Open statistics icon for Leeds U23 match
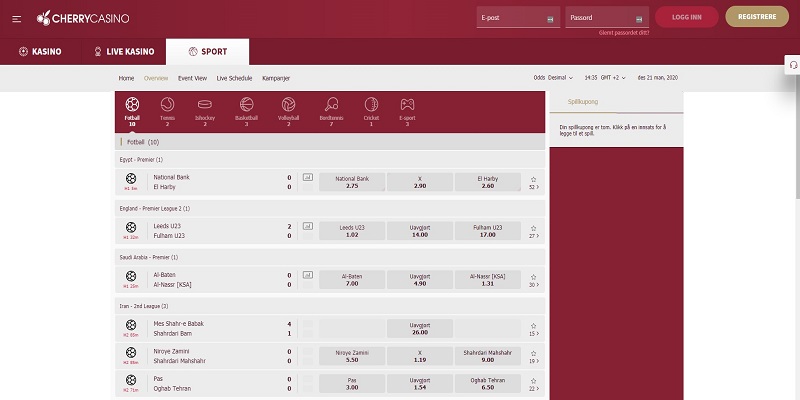This screenshot has height=400, width=800. click(x=308, y=226)
